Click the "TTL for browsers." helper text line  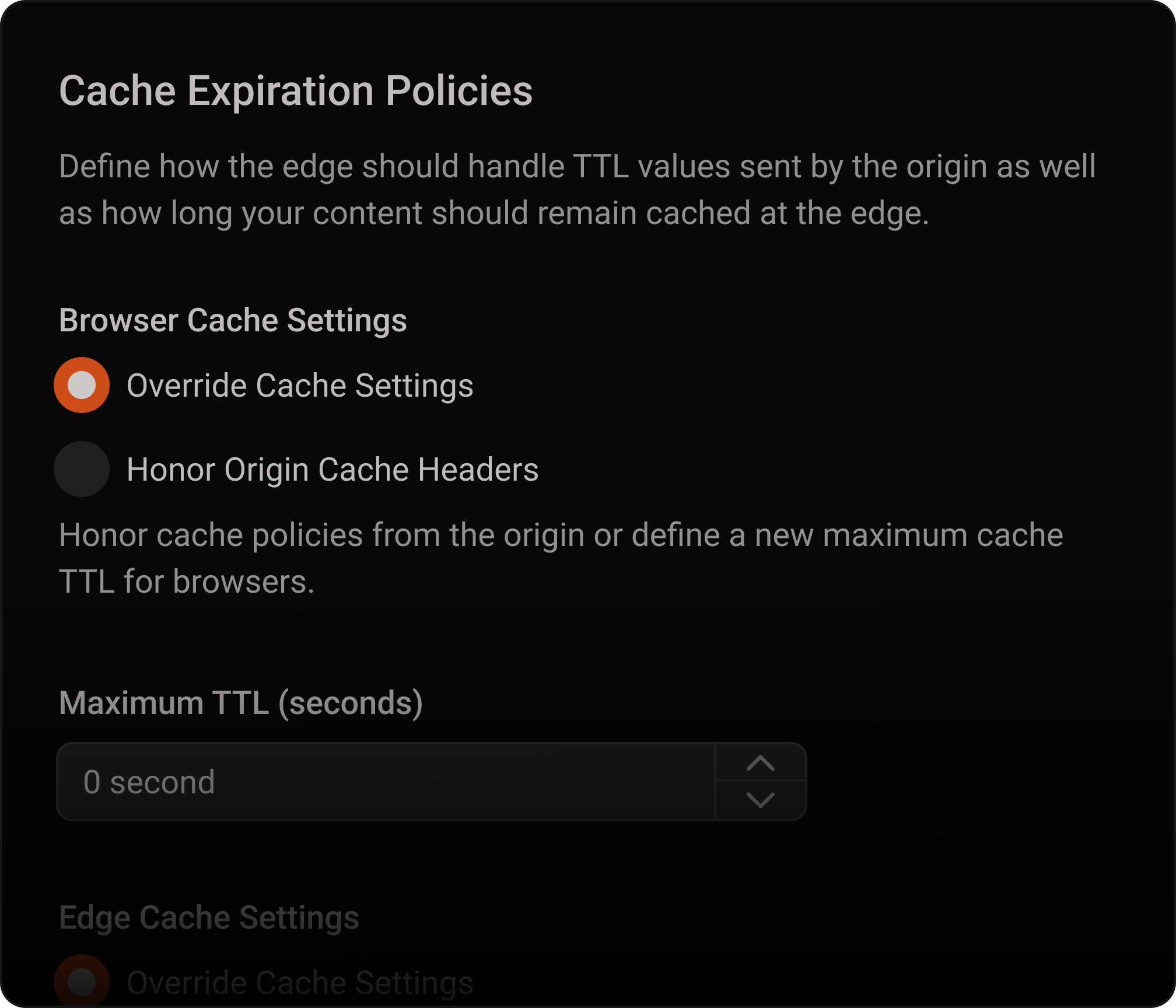click(x=187, y=582)
